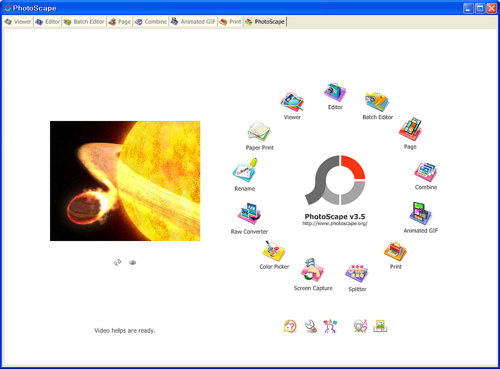Visit the photoscape.org website link
500x369 pixels.
point(335,224)
